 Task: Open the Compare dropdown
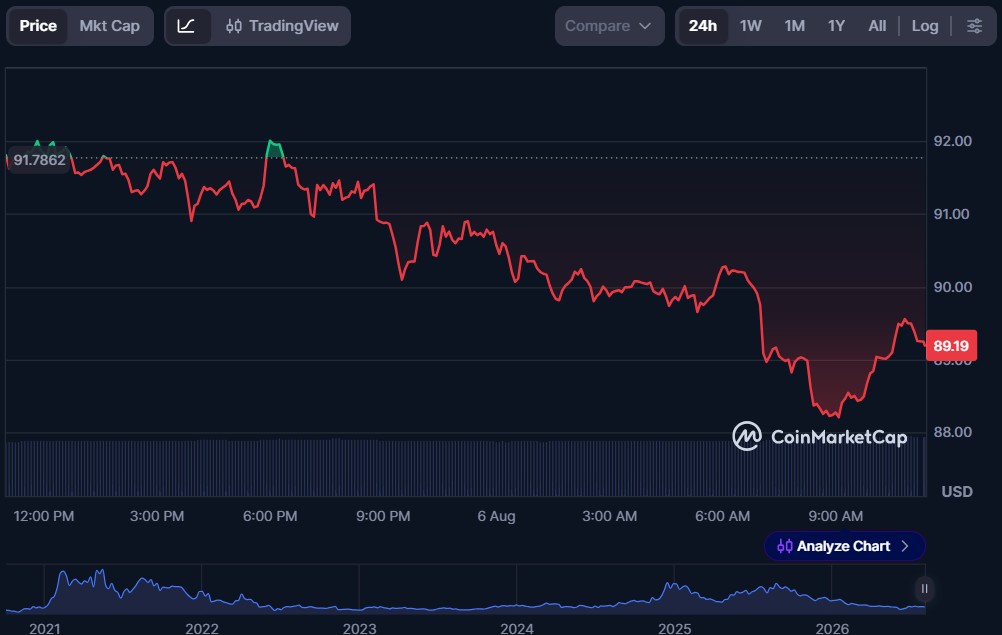tap(608, 26)
